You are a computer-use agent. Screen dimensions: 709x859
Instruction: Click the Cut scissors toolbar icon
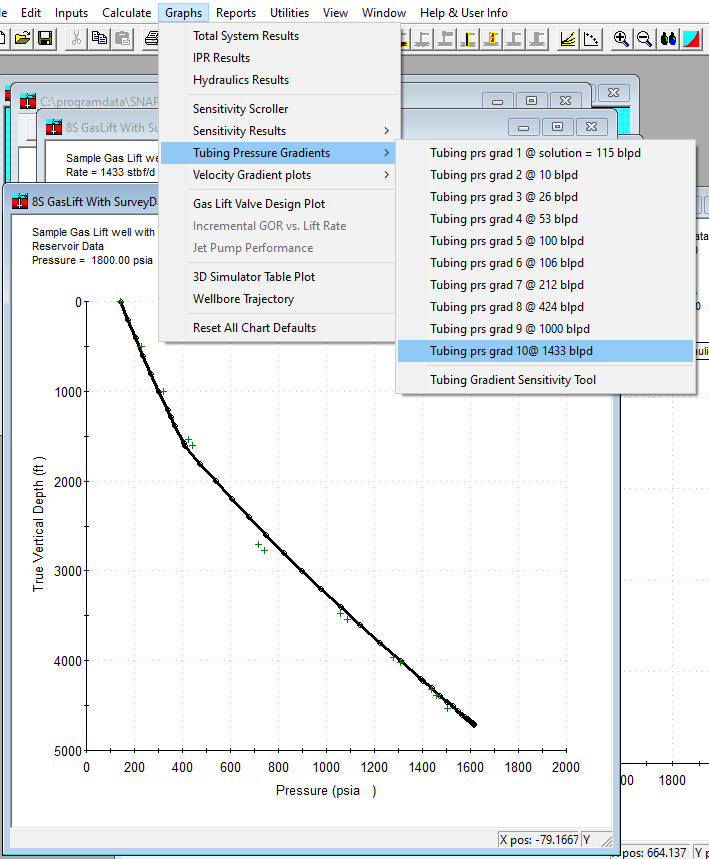pyautogui.click(x=76, y=39)
